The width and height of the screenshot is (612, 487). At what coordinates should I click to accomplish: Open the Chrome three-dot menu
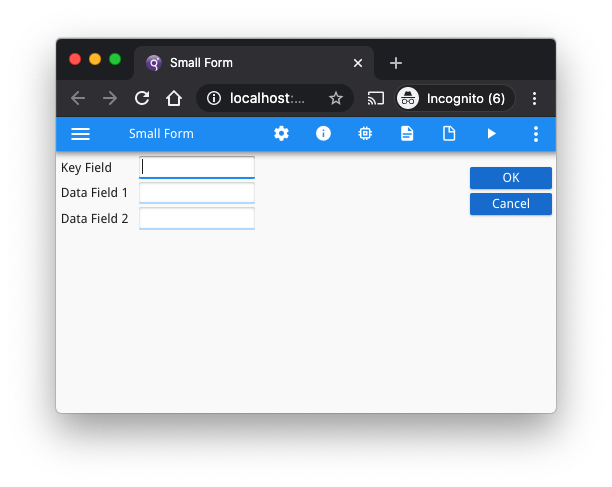pyautogui.click(x=535, y=98)
